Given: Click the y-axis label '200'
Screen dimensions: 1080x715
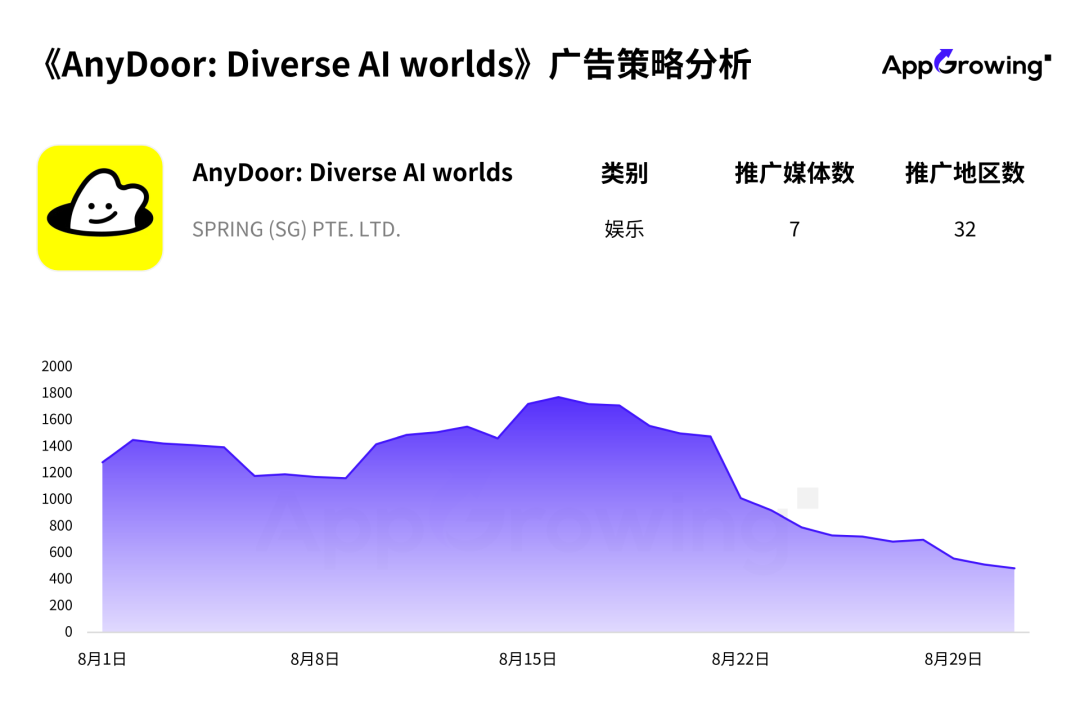Looking at the screenshot, I should click(x=61, y=605).
